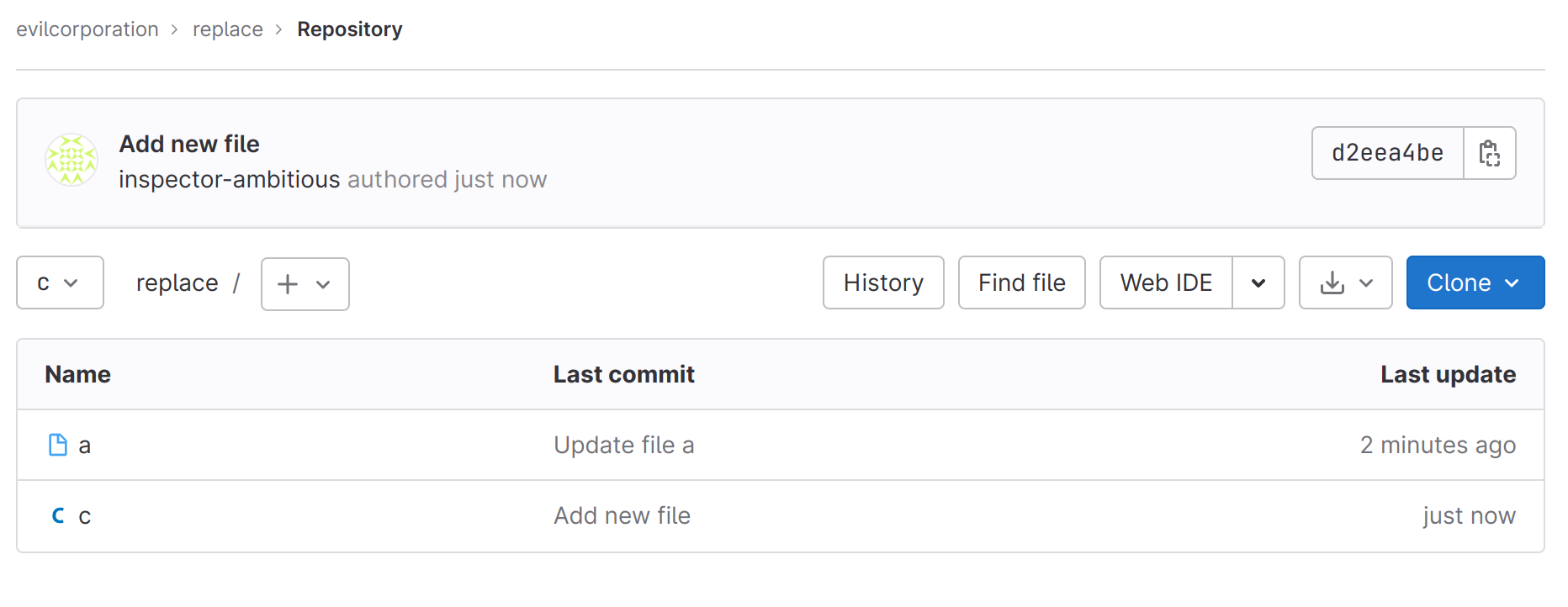Image resolution: width=1568 pixels, height=607 pixels.
Task: View the inspector-ambitious author profile
Action: point(229,179)
